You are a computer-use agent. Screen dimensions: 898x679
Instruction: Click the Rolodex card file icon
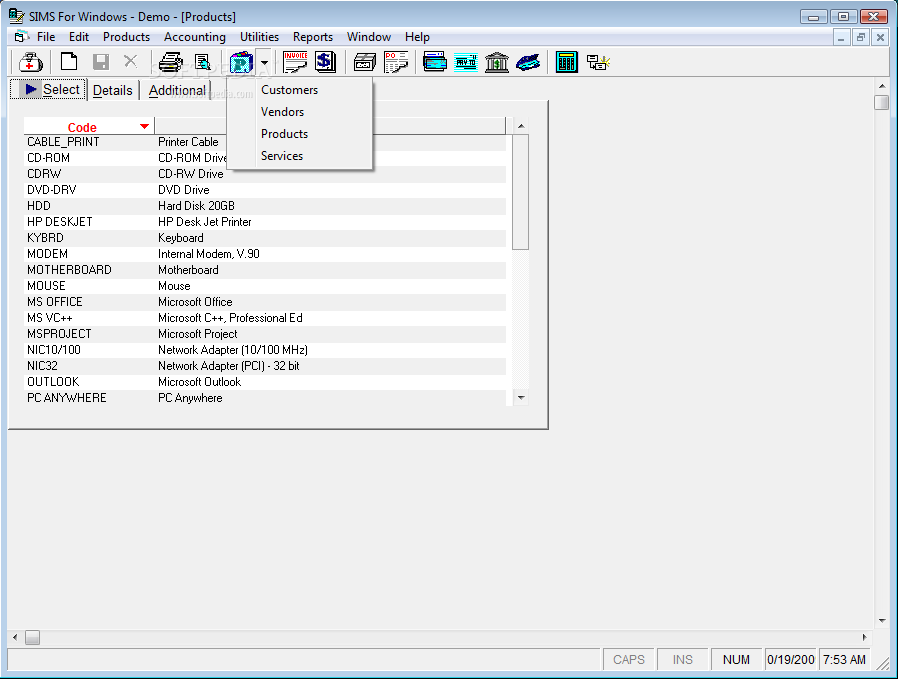coord(242,62)
